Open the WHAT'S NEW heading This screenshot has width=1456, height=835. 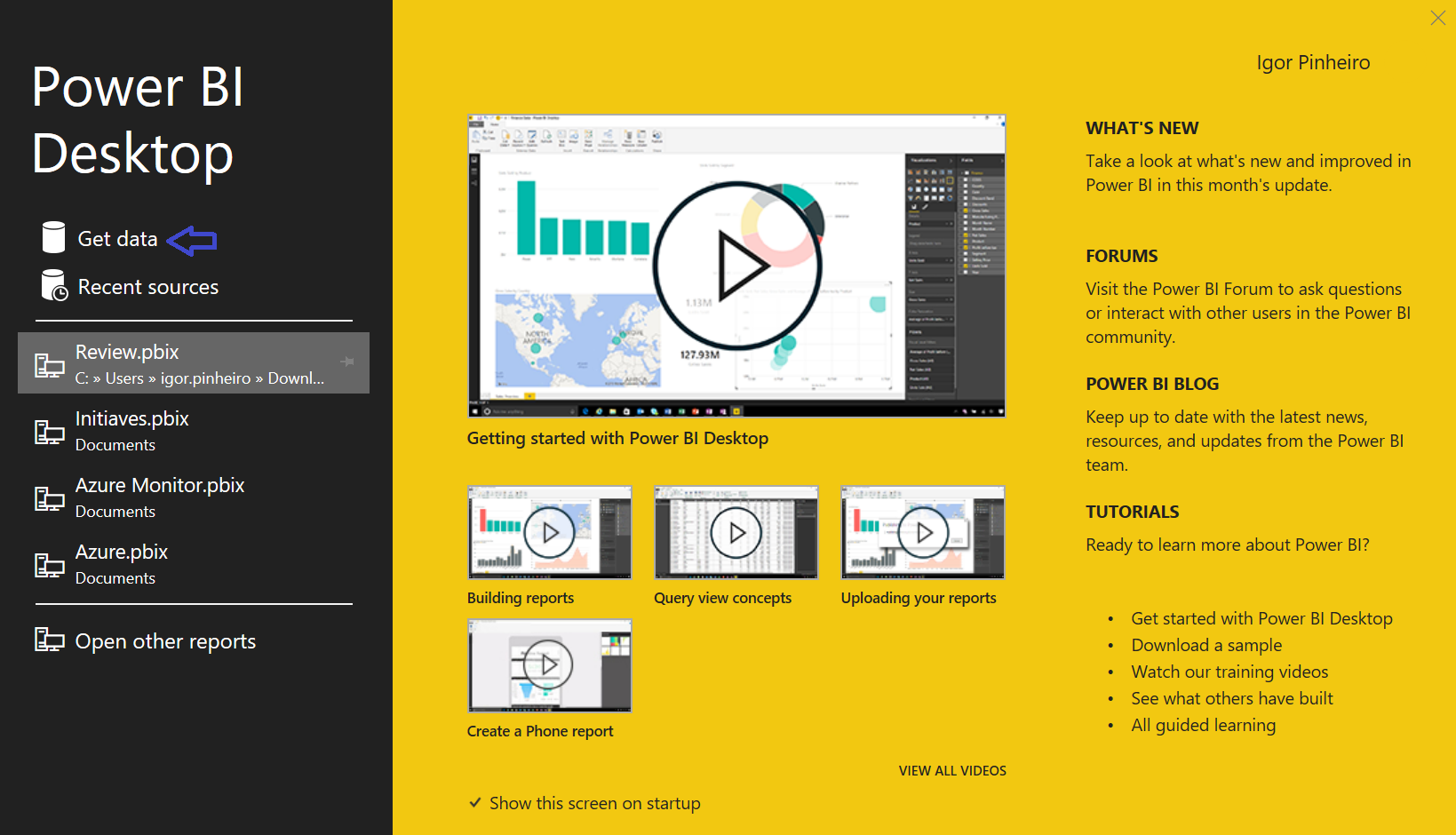coord(1142,128)
